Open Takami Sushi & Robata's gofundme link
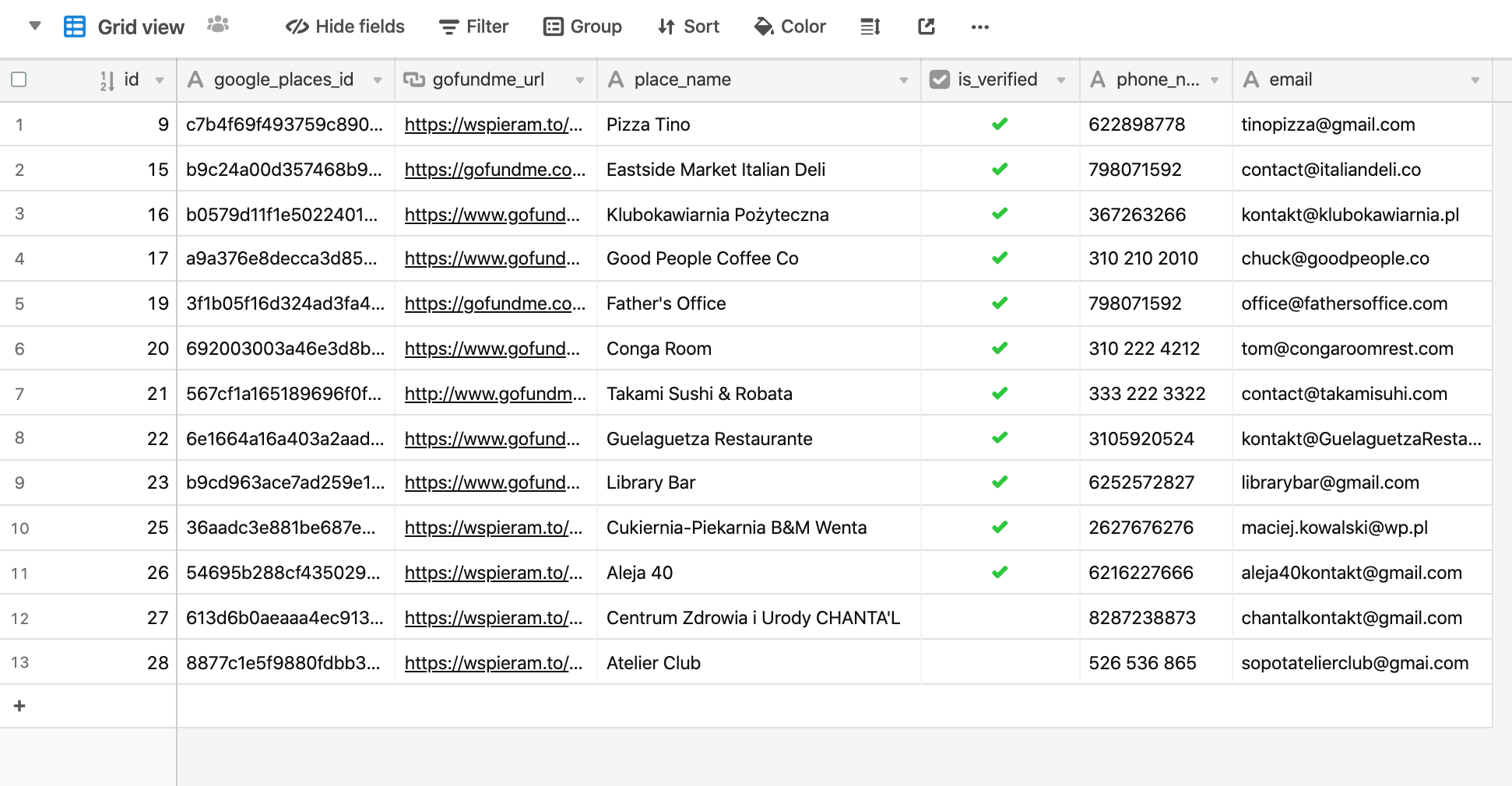Image resolution: width=1512 pixels, height=786 pixels. pos(495,394)
